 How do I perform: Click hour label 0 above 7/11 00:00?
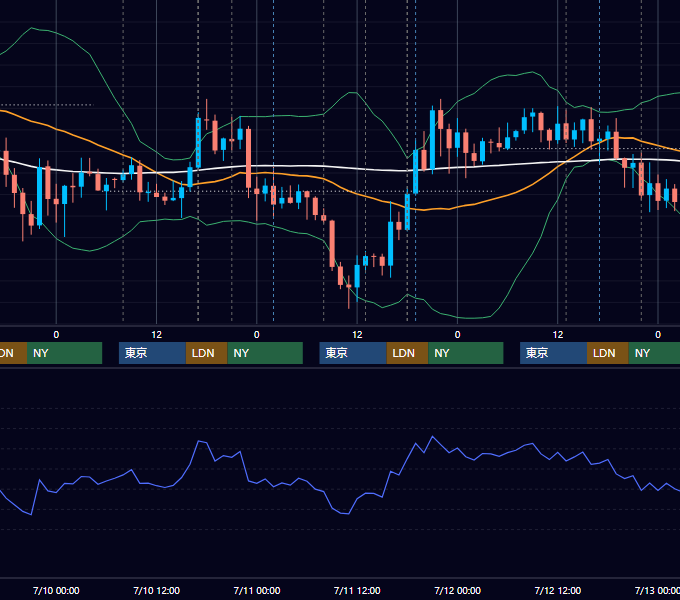click(257, 335)
